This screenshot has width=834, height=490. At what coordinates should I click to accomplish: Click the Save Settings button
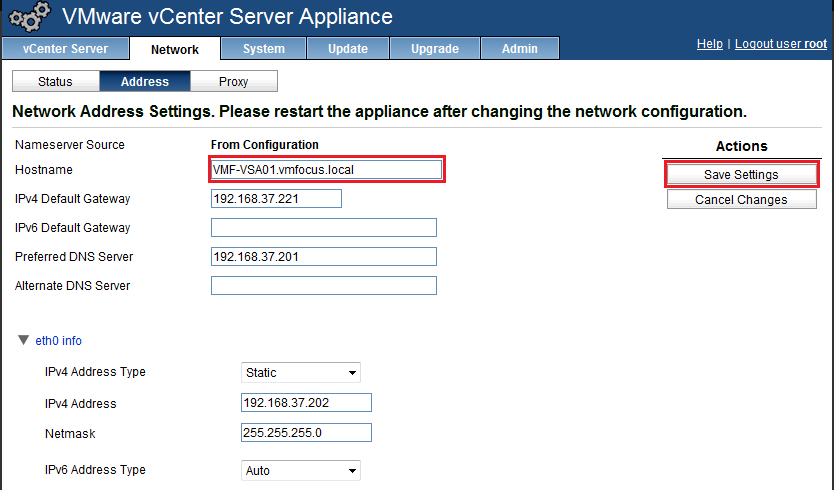click(x=741, y=174)
